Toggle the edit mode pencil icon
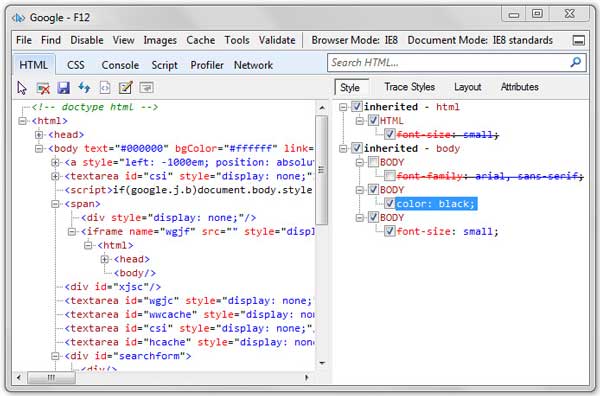The height and width of the screenshot is (396, 600). 126,88
